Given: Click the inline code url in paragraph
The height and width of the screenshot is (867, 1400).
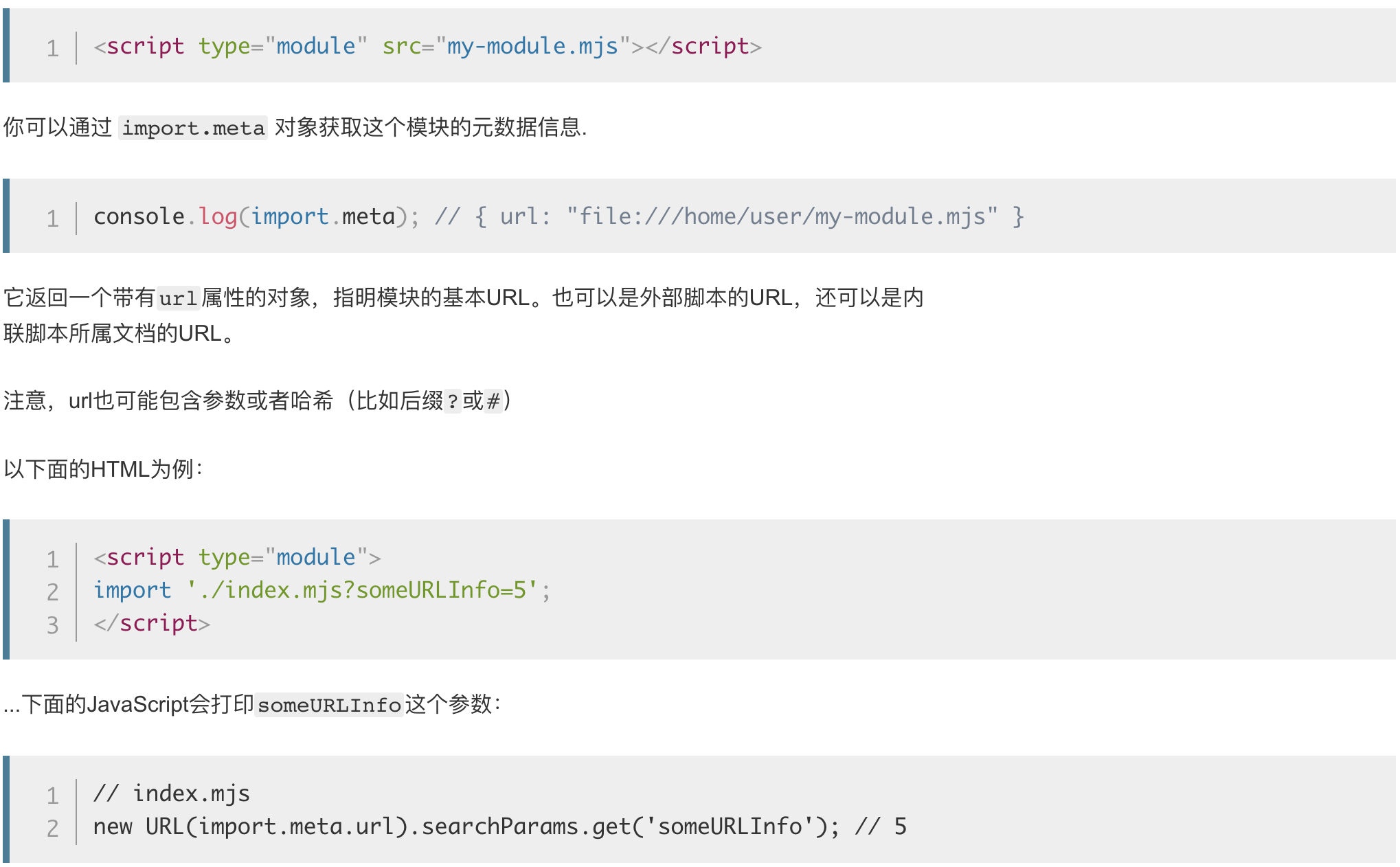Looking at the screenshot, I should 179,298.
